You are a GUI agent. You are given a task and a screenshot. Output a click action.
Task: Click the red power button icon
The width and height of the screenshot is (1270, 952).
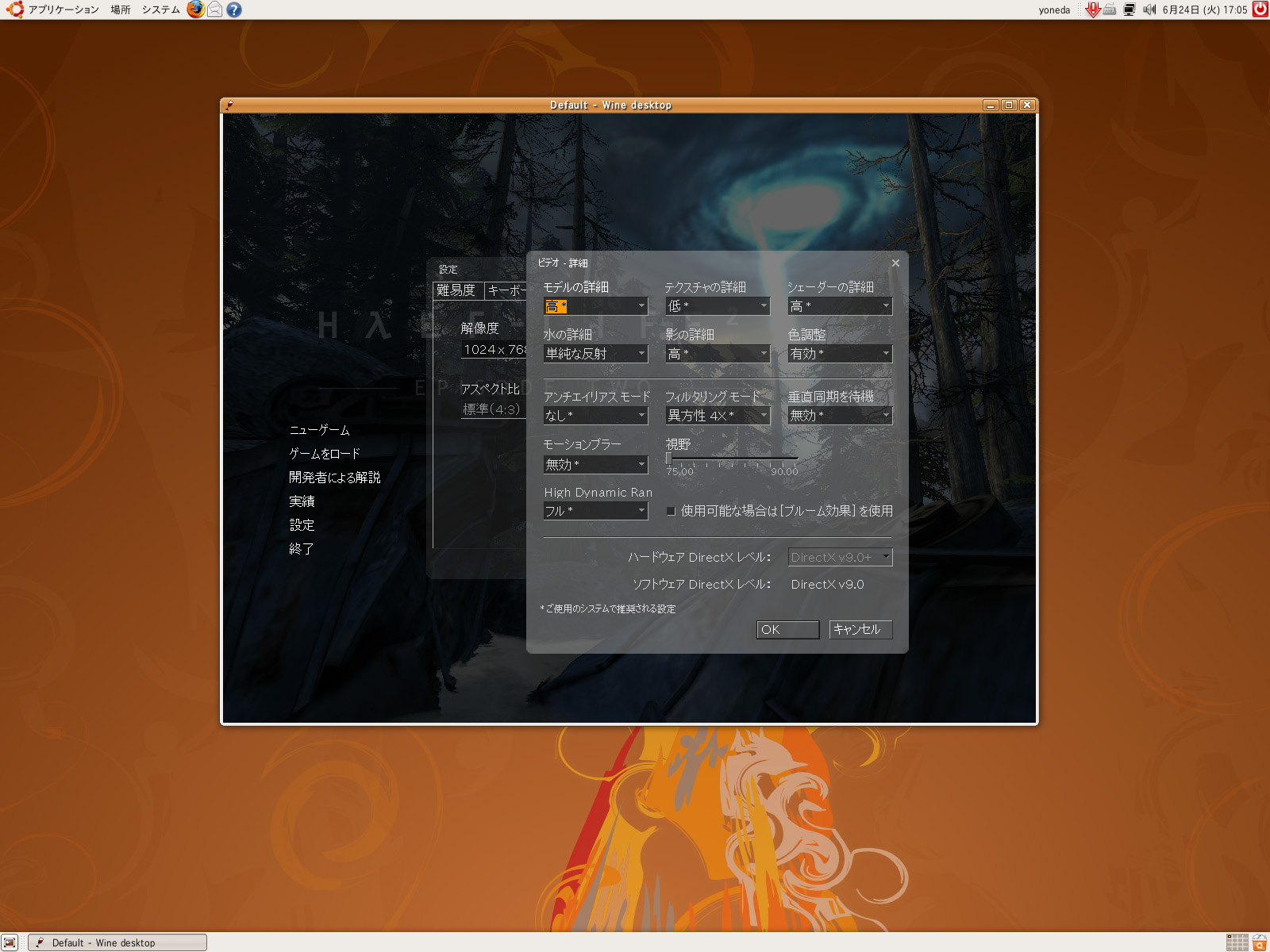click(1260, 10)
